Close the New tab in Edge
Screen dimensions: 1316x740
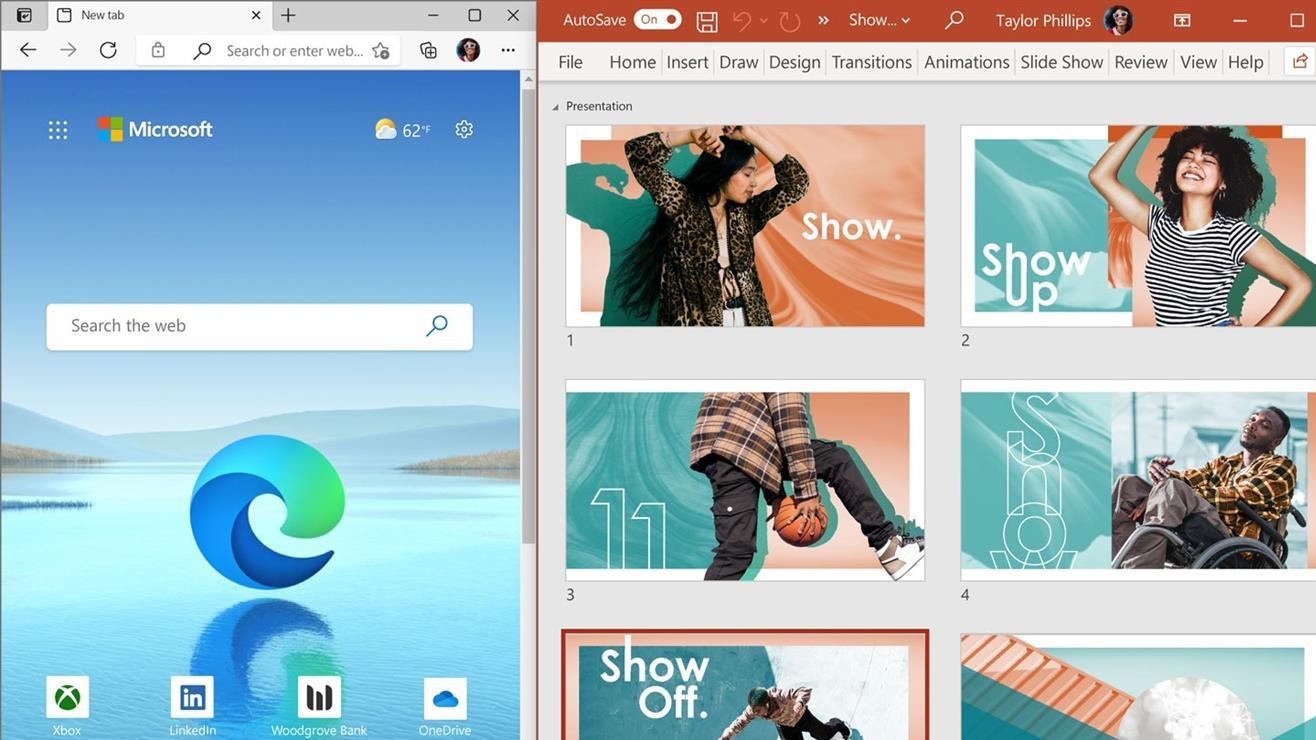pos(256,15)
